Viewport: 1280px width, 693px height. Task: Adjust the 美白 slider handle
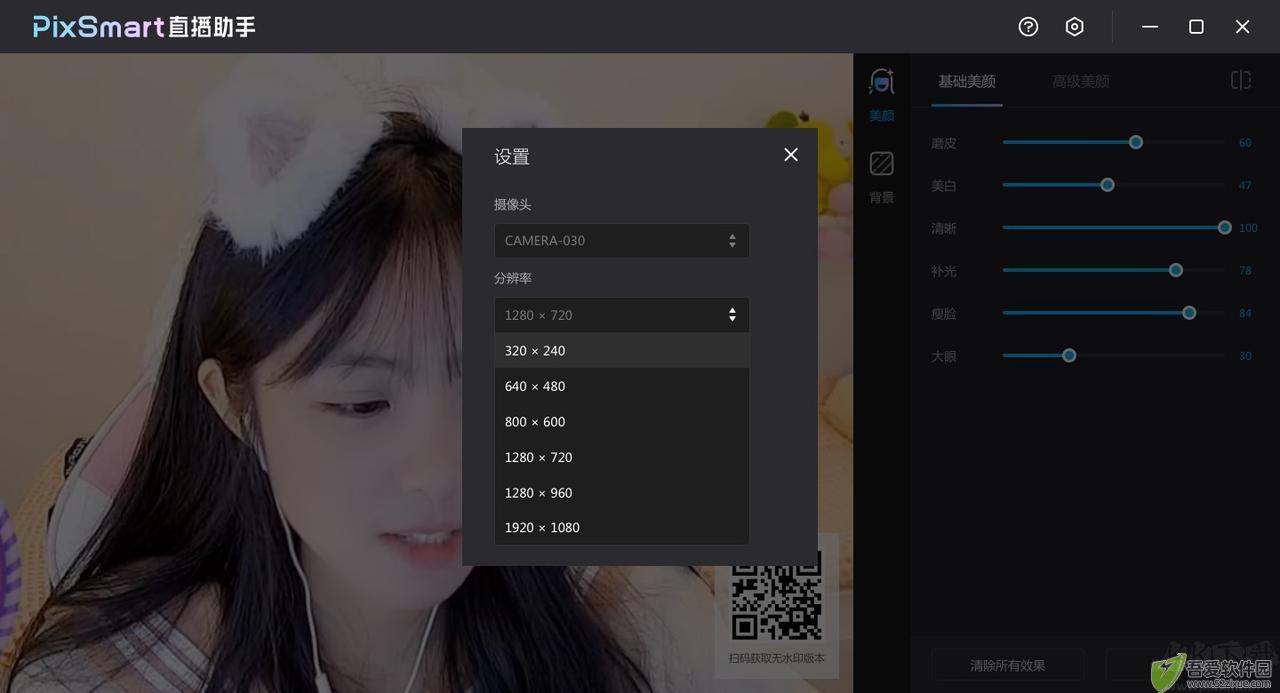coord(1107,185)
